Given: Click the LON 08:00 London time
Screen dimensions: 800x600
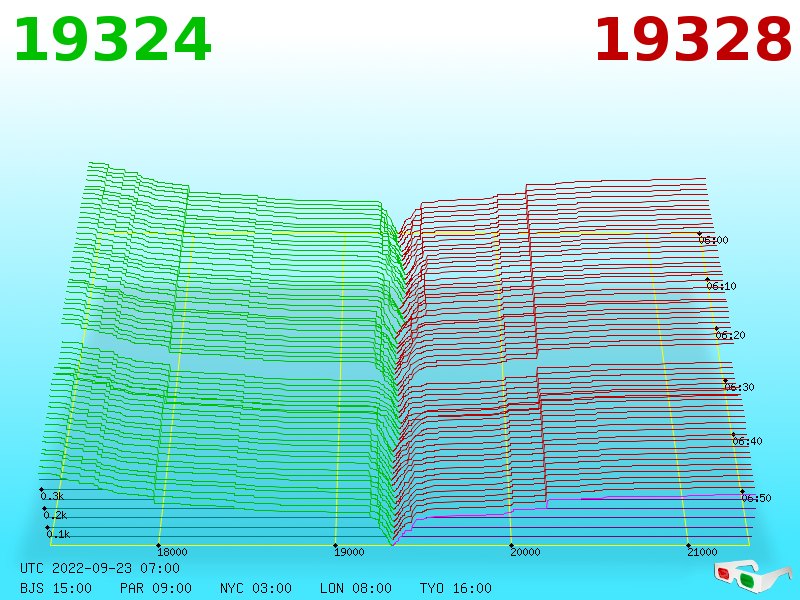Looking at the screenshot, I should pyautogui.click(x=356, y=588).
